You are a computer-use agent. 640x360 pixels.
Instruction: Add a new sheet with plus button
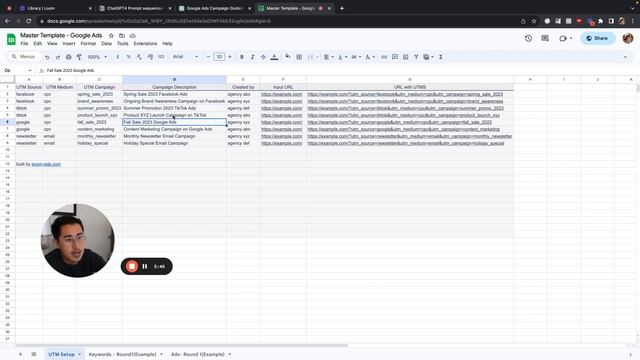click(20, 354)
